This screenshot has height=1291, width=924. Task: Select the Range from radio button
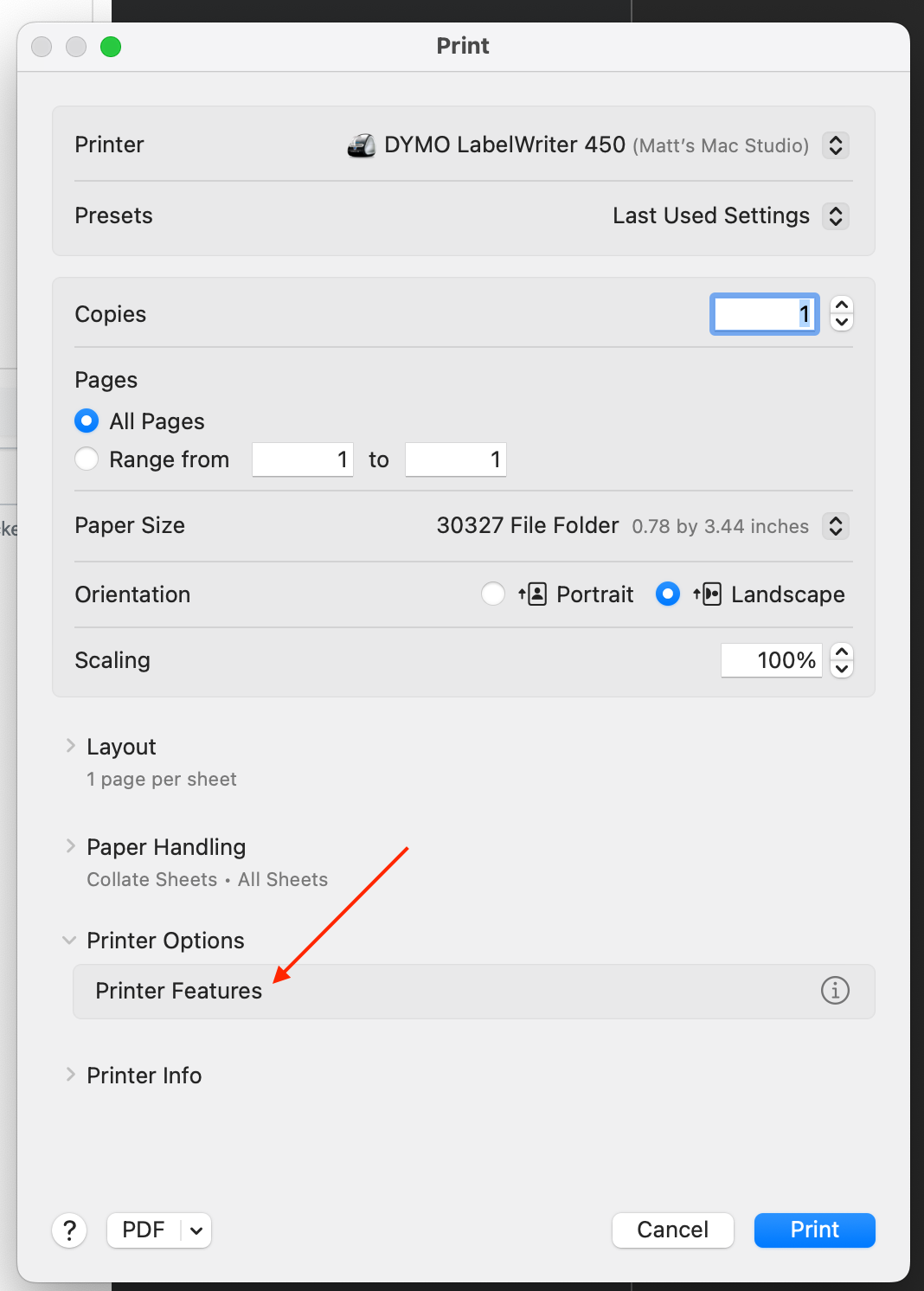[x=87, y=459]
